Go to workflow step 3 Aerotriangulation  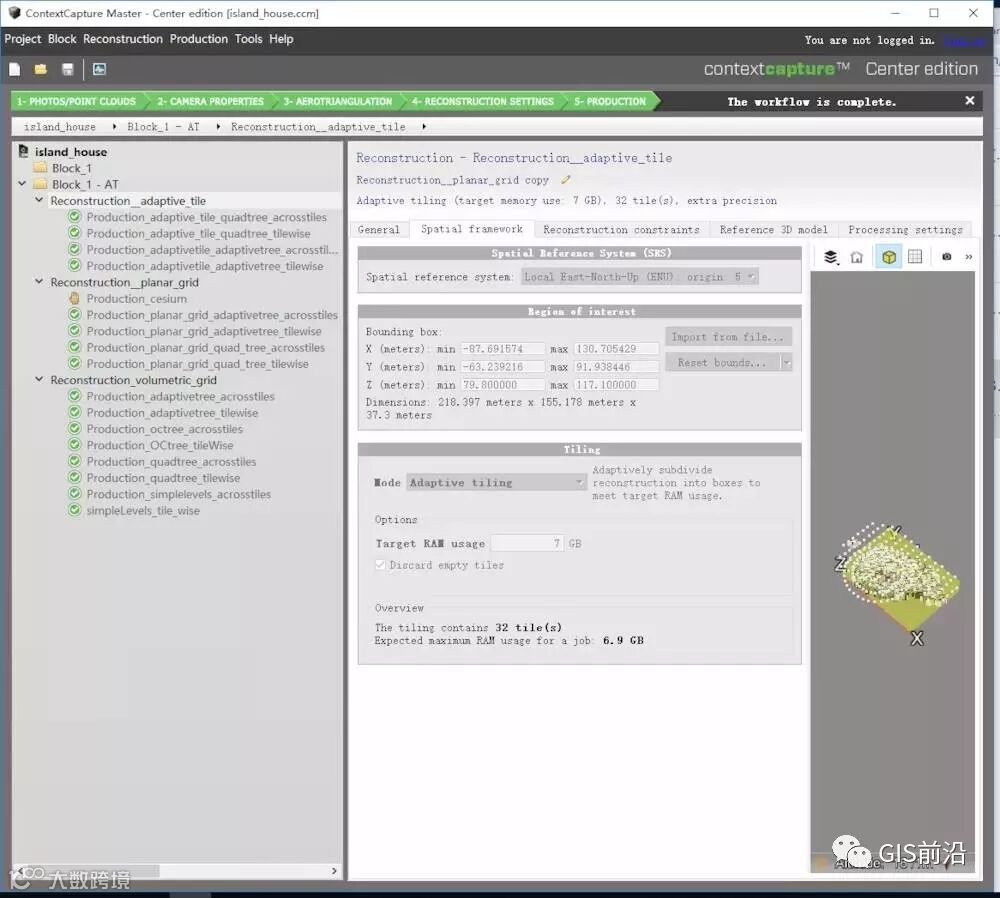pyautogui.click(x=337, y=101)
